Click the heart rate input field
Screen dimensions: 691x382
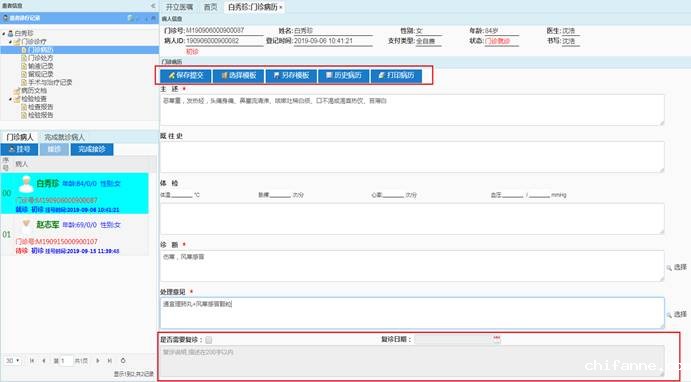pyautogui.click(x=393, y=194)
